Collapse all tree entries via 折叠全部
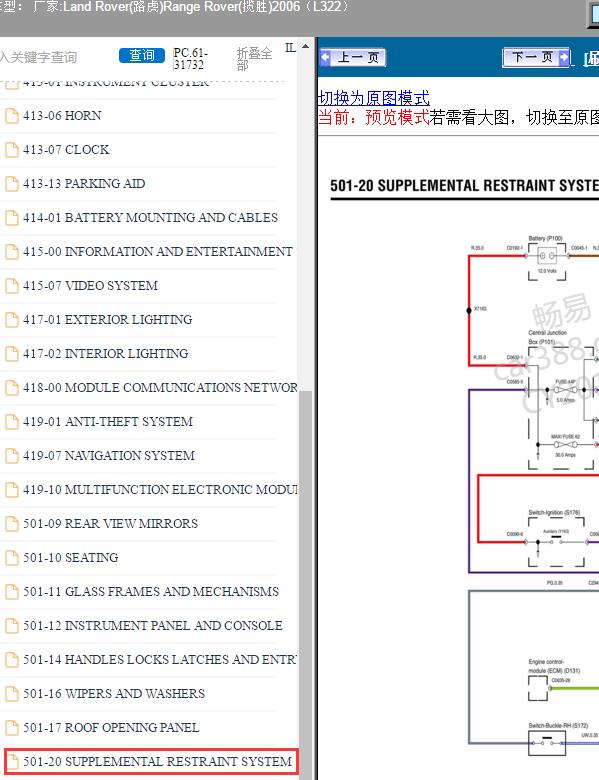This screenshot has height=780, width=599. pos(254,59)
